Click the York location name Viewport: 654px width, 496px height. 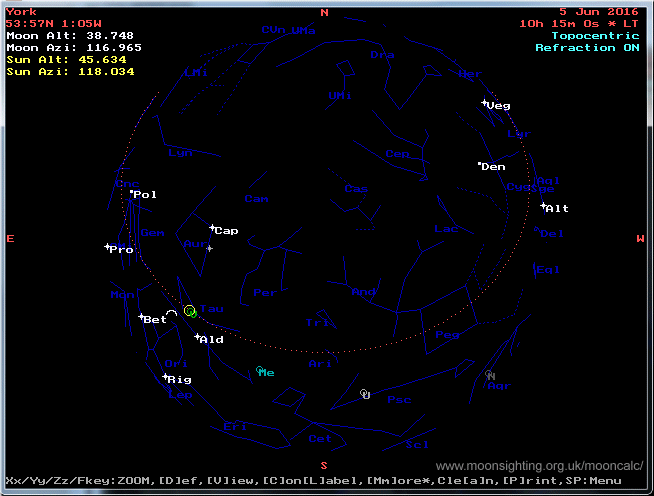point(21,11)
